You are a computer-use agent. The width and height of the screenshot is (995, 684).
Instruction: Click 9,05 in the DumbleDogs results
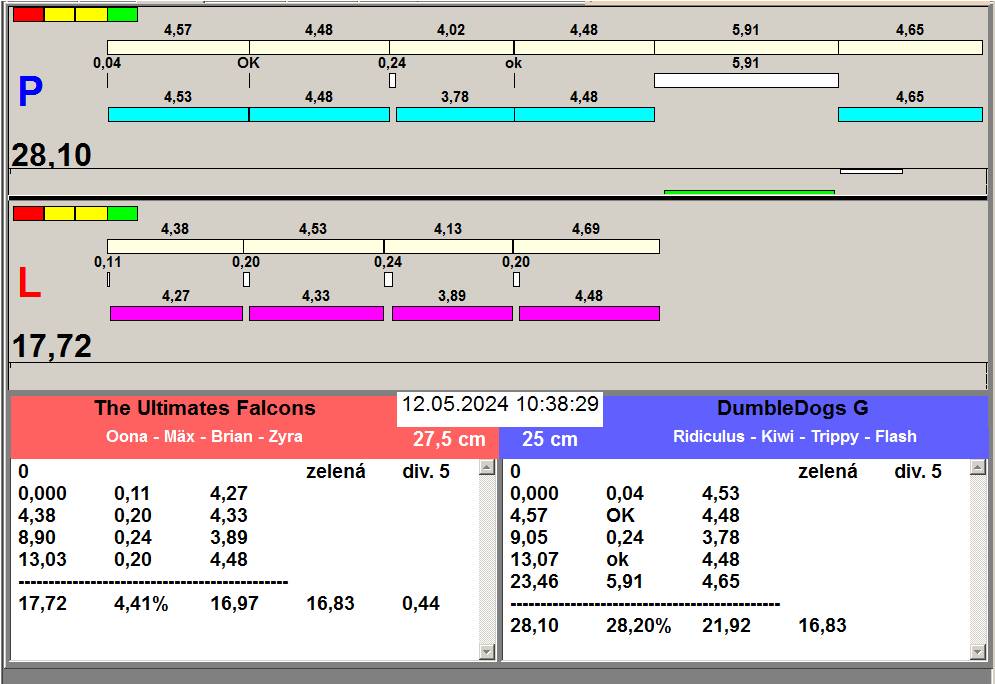[x=529, y=537]
